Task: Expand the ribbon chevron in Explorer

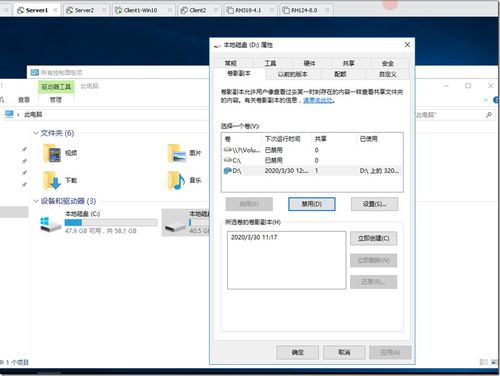Action: coord(485,100)
